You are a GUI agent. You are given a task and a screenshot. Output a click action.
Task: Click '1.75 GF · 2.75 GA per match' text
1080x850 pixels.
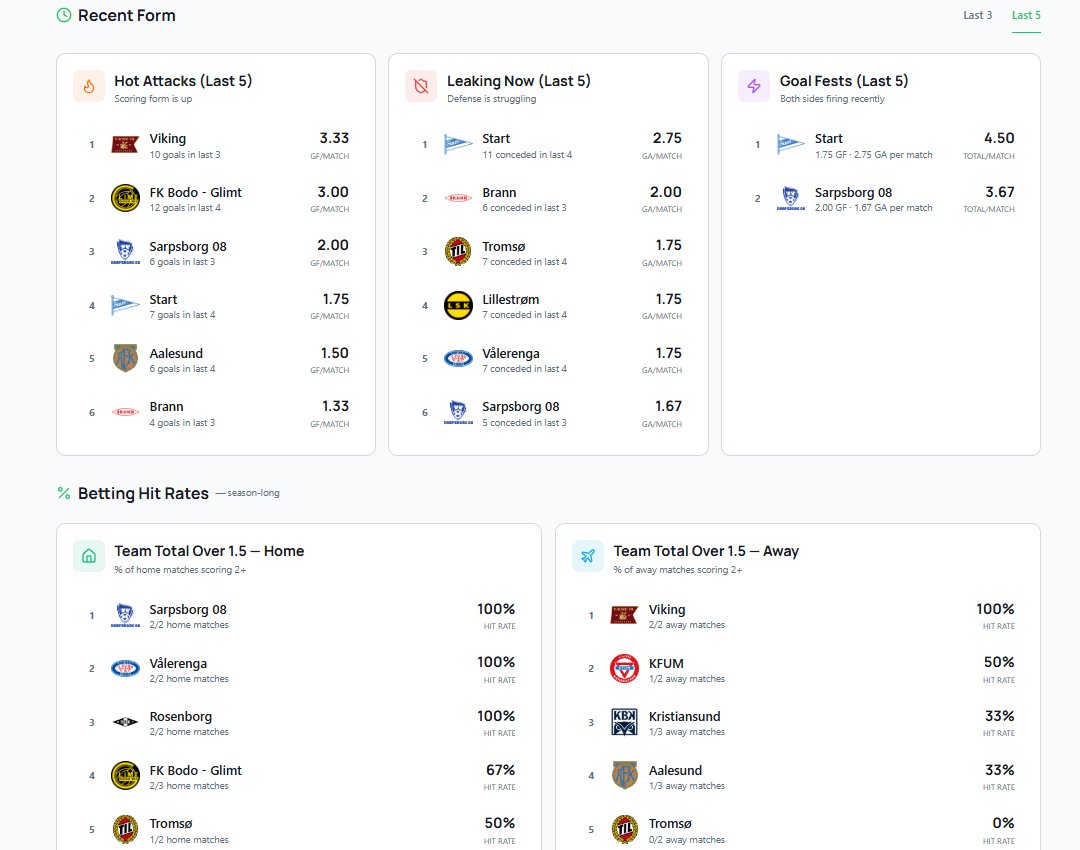pyautogui.click(x=873, y=155)
